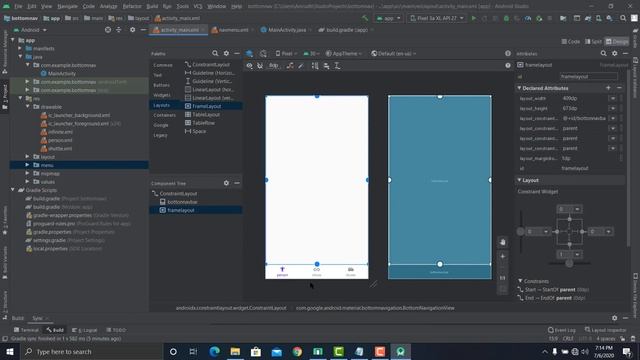The height and width of the screenshot is (360, 640).
Task: Open Android Studio from the Windows taskbar
Action: coord(400,351)
